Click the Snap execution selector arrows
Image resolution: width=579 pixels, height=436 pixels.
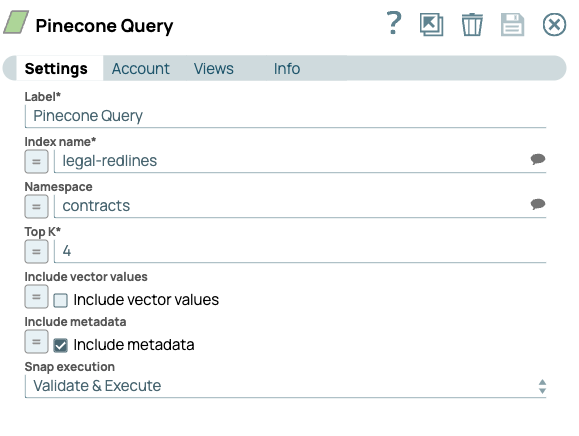coord(542,386)
